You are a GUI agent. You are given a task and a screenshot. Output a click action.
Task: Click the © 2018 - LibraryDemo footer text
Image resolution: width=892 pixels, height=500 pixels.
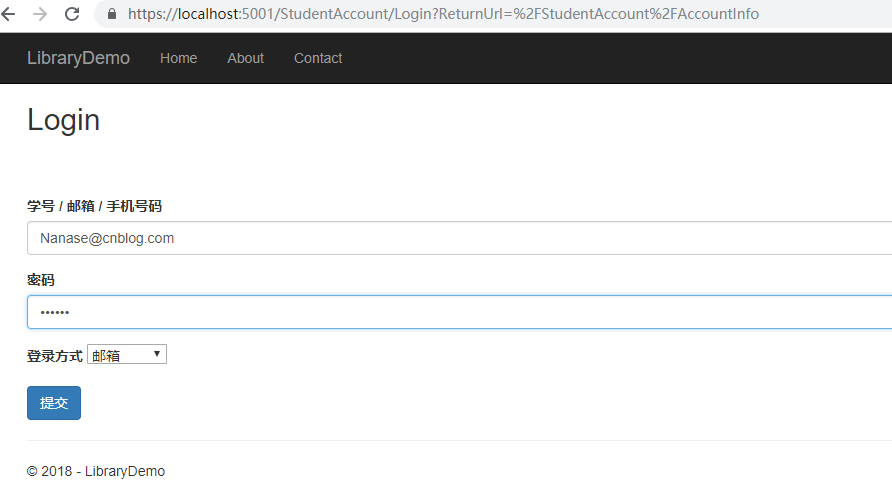[x=96, y=471]
